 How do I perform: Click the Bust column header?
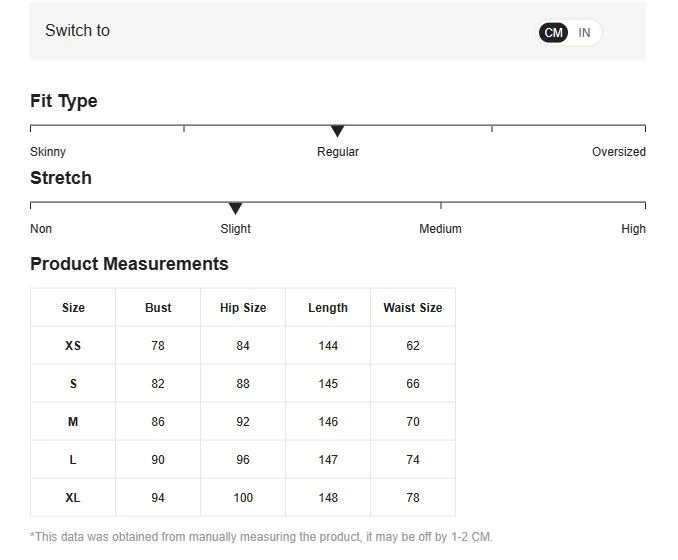(x=158, y=308)
